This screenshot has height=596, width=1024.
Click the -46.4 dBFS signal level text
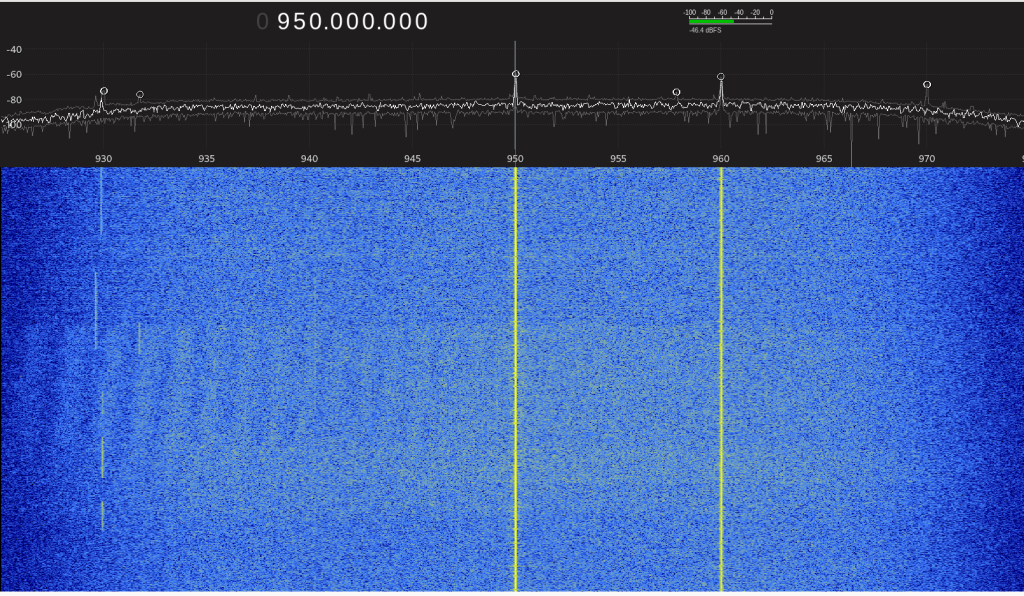[705, 30]
